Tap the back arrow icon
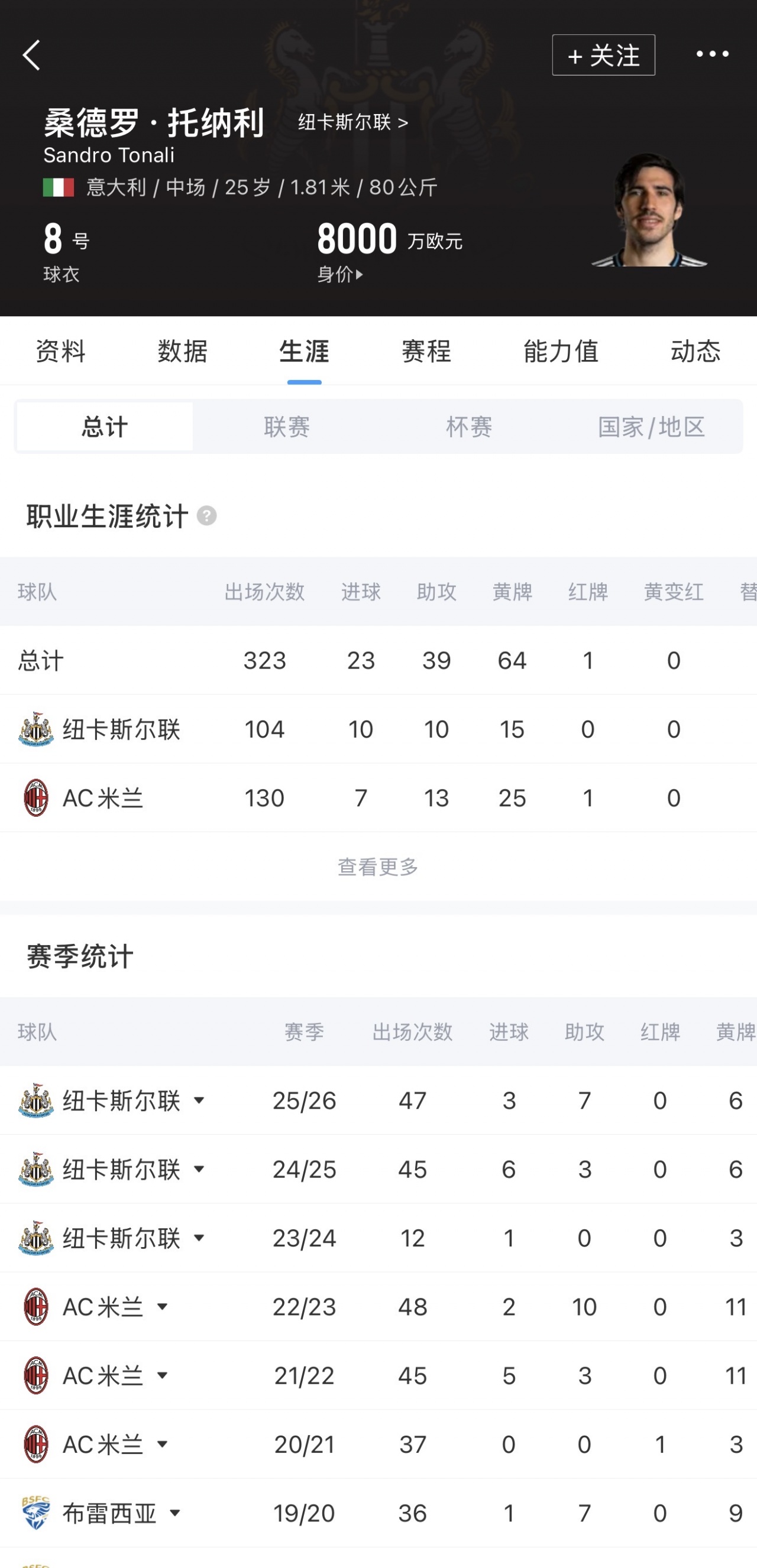Screen dimensions: 757x1568 click(x=32, y=56)
